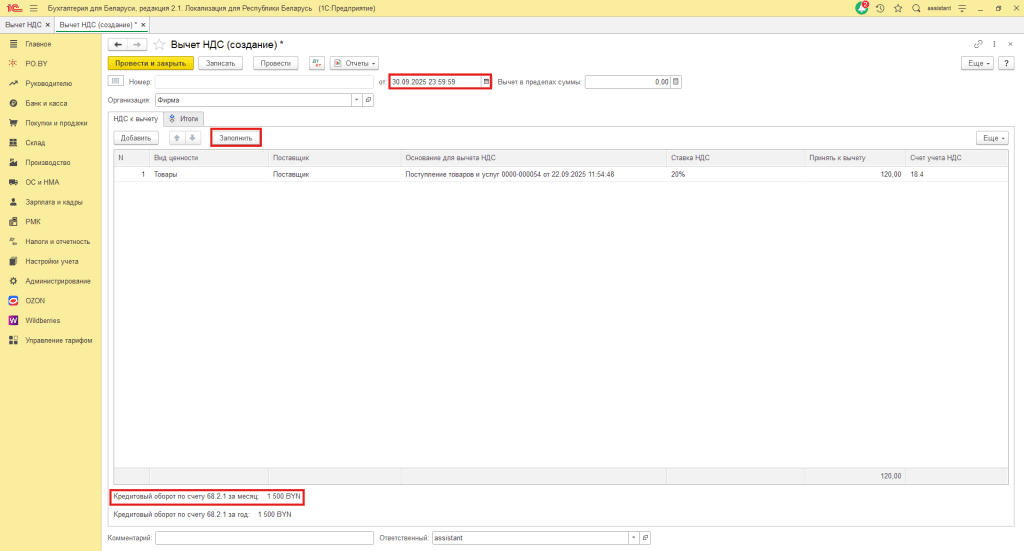Image resolution: width=1024 pixels, height=551 pixels.
Task: Expand the Организация dropdown arrow
Action: tap(356, 100)
